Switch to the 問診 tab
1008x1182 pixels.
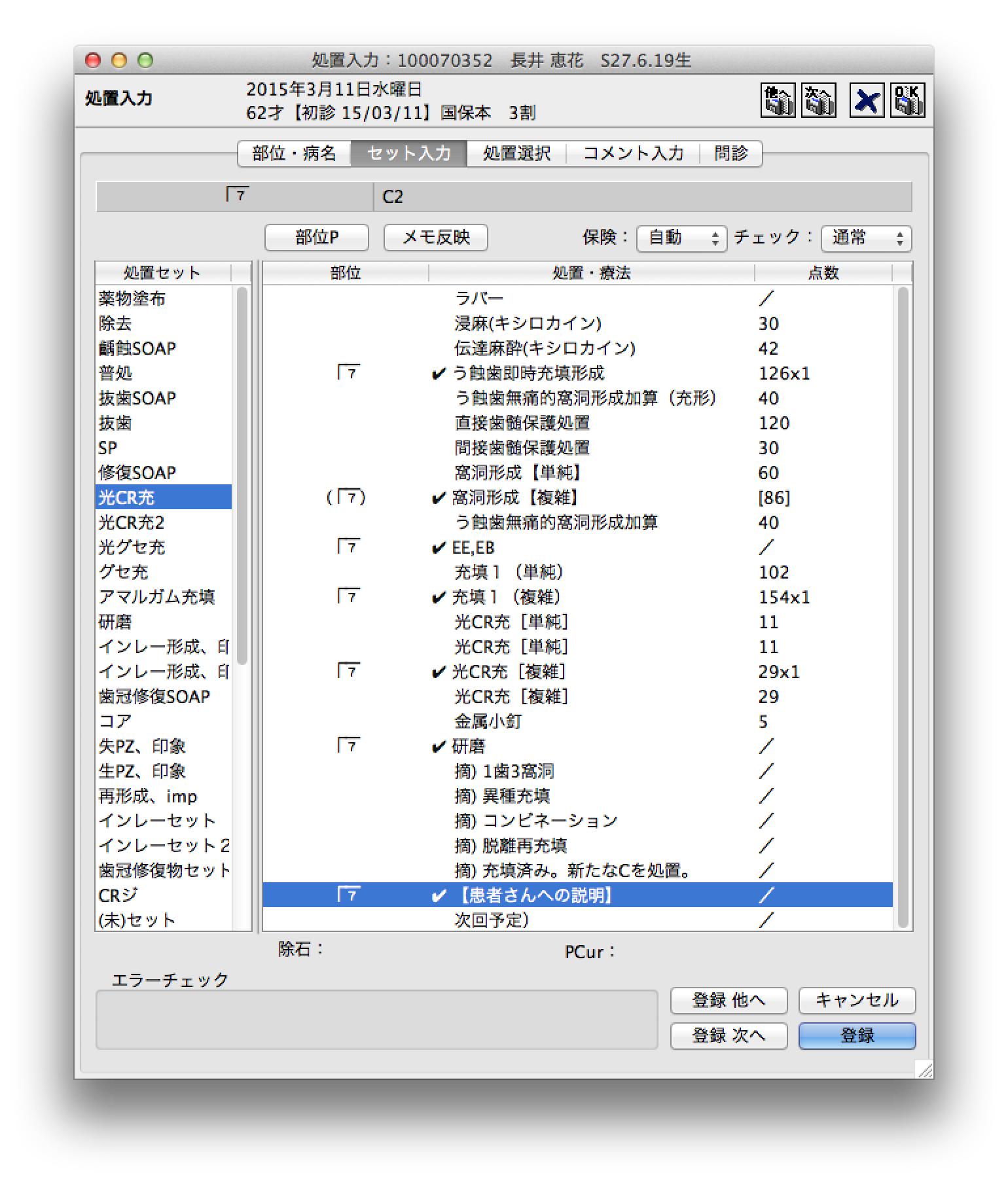[x=730, y=153]
